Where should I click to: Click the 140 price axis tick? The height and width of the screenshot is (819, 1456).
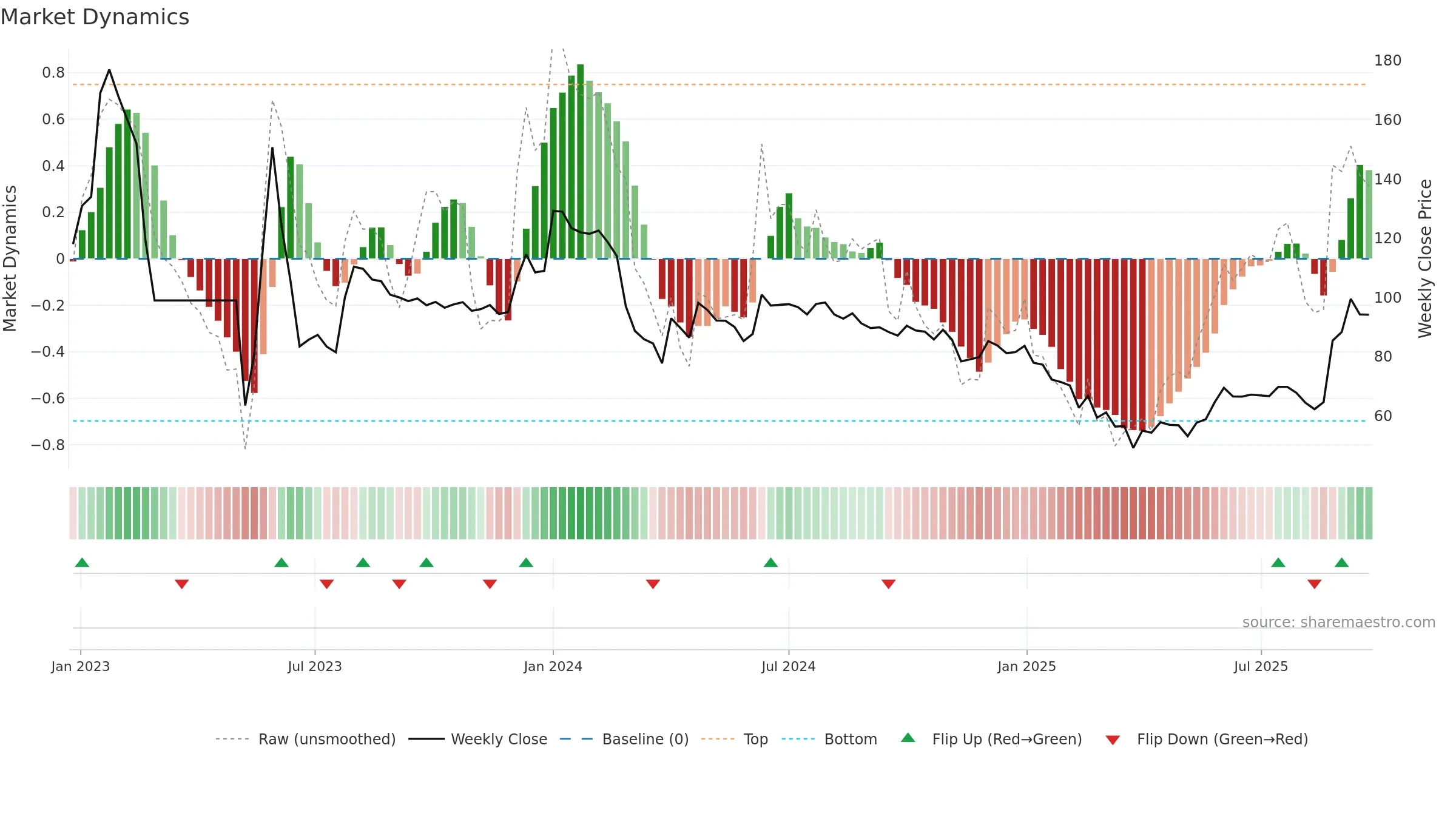(1387, 179)
